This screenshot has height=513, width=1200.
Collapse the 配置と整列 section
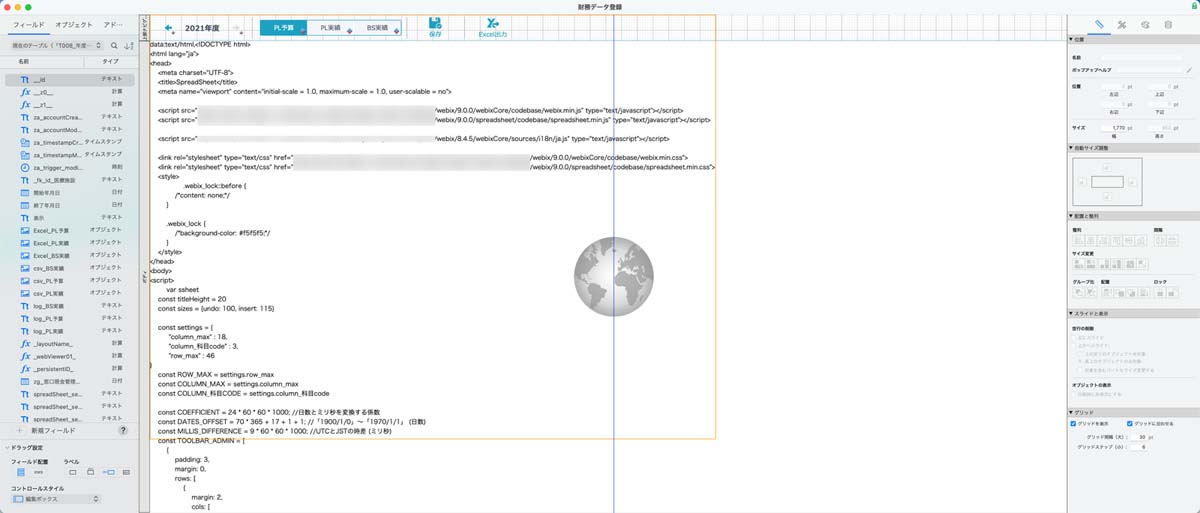click(1072, 216)
